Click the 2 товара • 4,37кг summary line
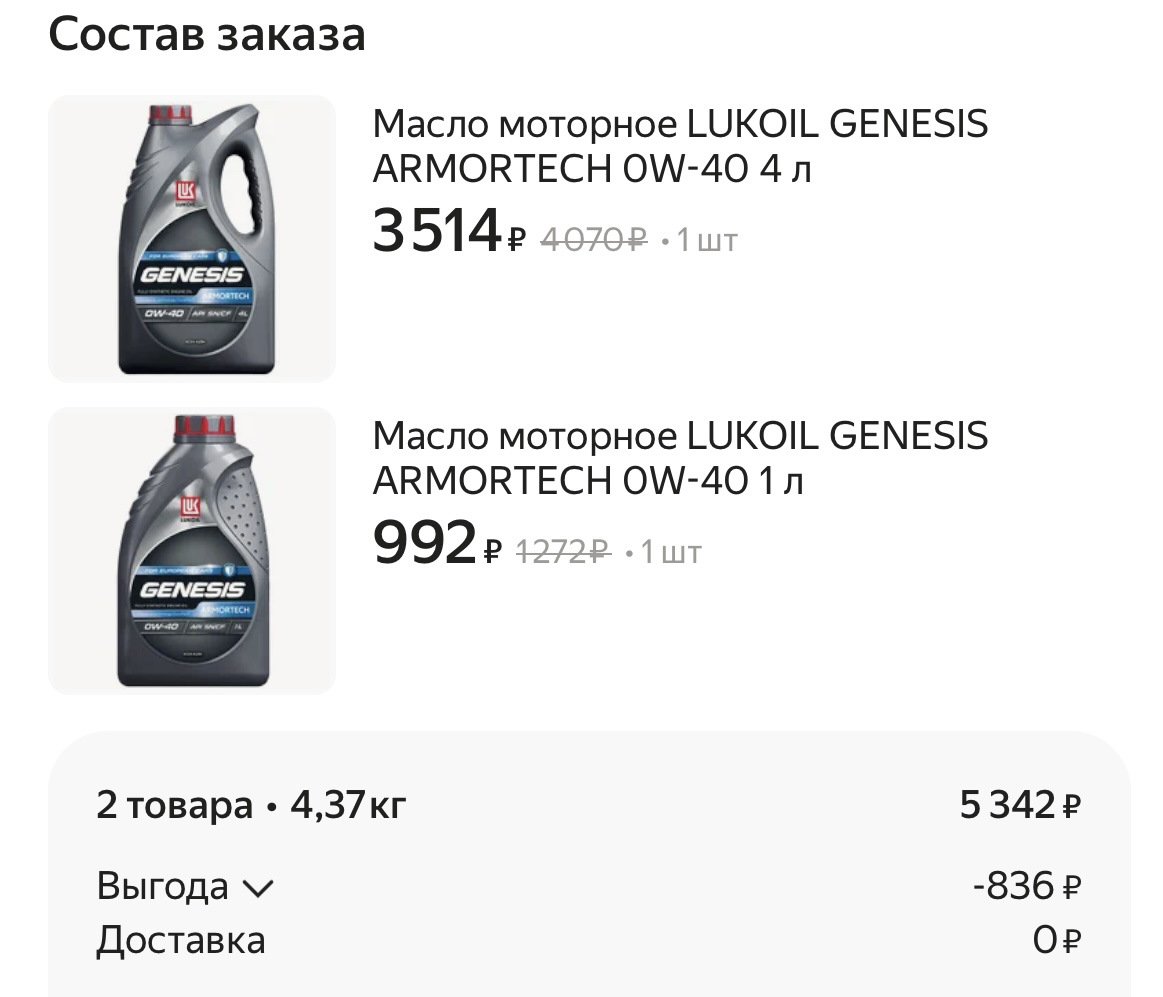This screenshot has height=997, width=1163. pos(248,803)
